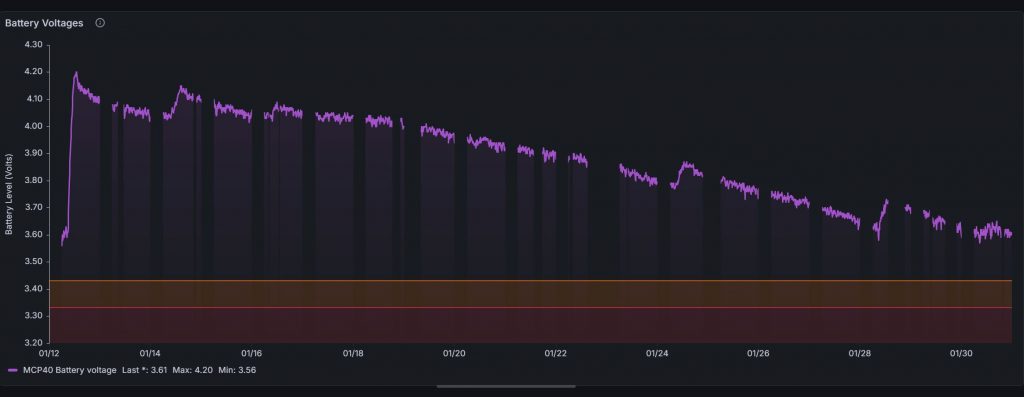Toggle the MCP40 Battery voltage legend series
This screenshot has height=397, width=1024.
70,370
